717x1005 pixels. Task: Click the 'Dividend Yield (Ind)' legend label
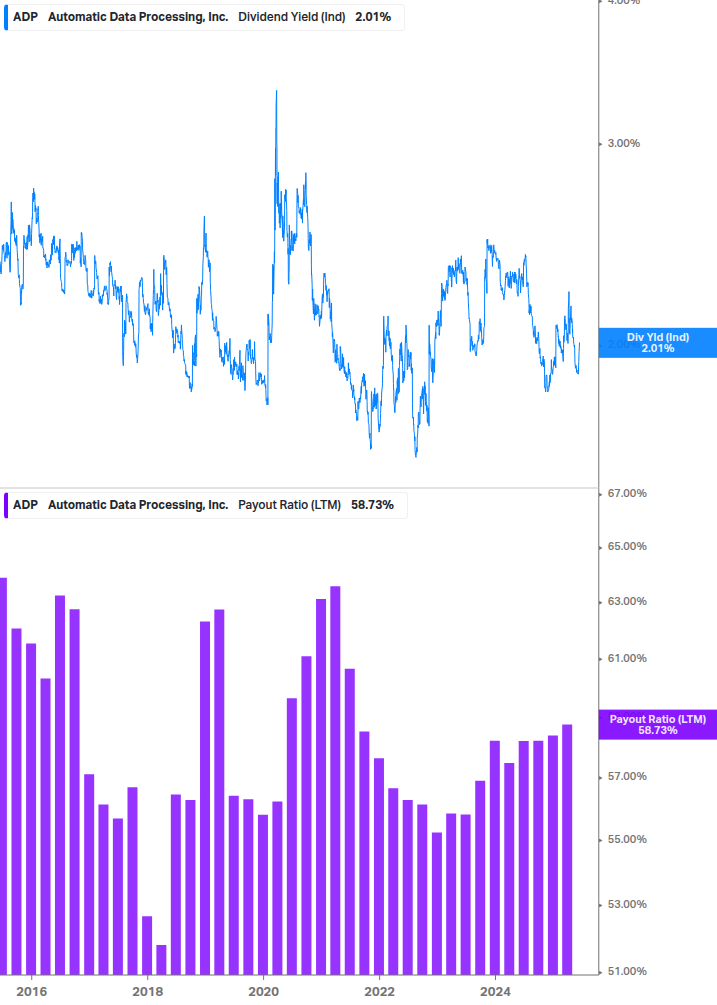[292, 17]
